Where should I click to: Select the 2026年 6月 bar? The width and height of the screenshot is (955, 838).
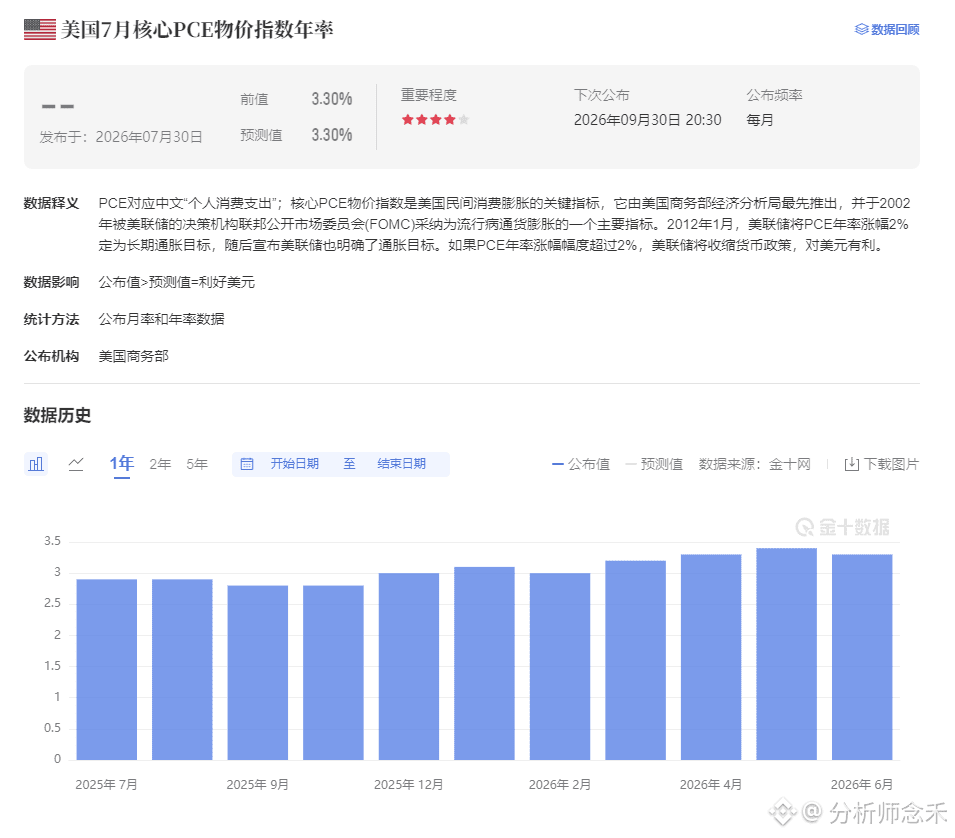[862, 657]
